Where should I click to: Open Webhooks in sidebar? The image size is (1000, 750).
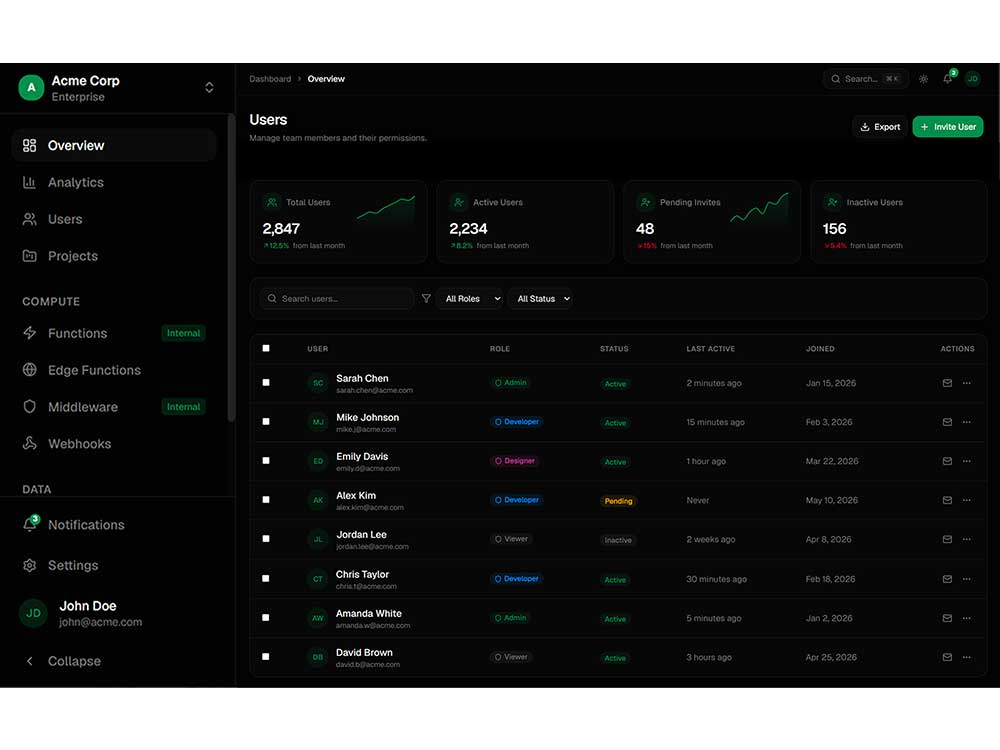tap(114, 444)
